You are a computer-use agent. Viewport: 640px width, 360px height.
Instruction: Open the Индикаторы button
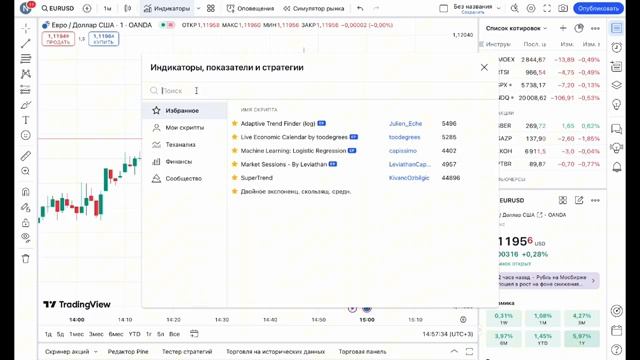tap(167, 8)
